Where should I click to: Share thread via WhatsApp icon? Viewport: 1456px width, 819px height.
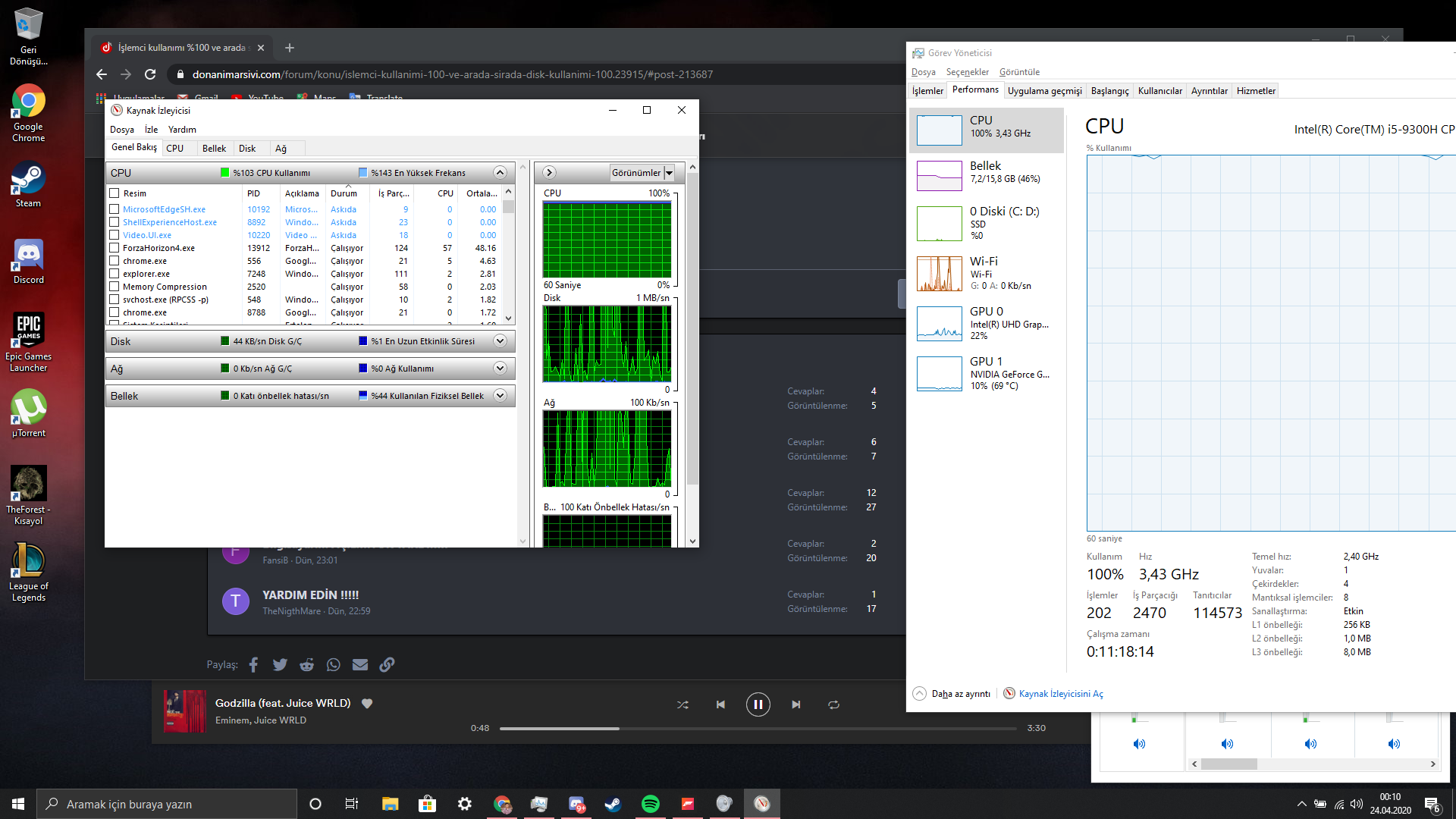point(334,665)
